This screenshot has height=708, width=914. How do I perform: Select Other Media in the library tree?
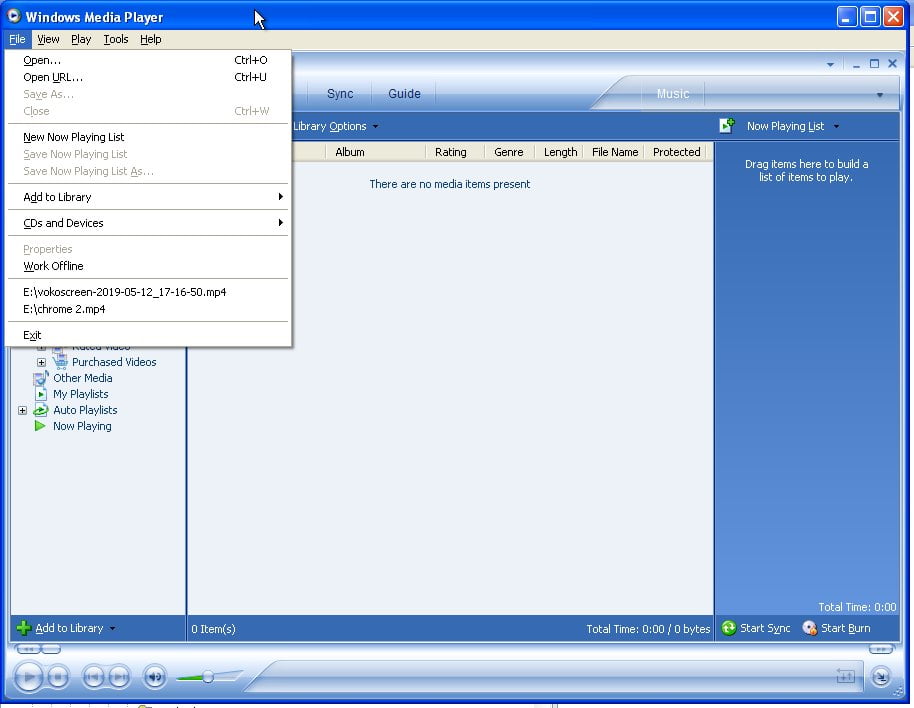pyautogui.click(x=83, y=378)
